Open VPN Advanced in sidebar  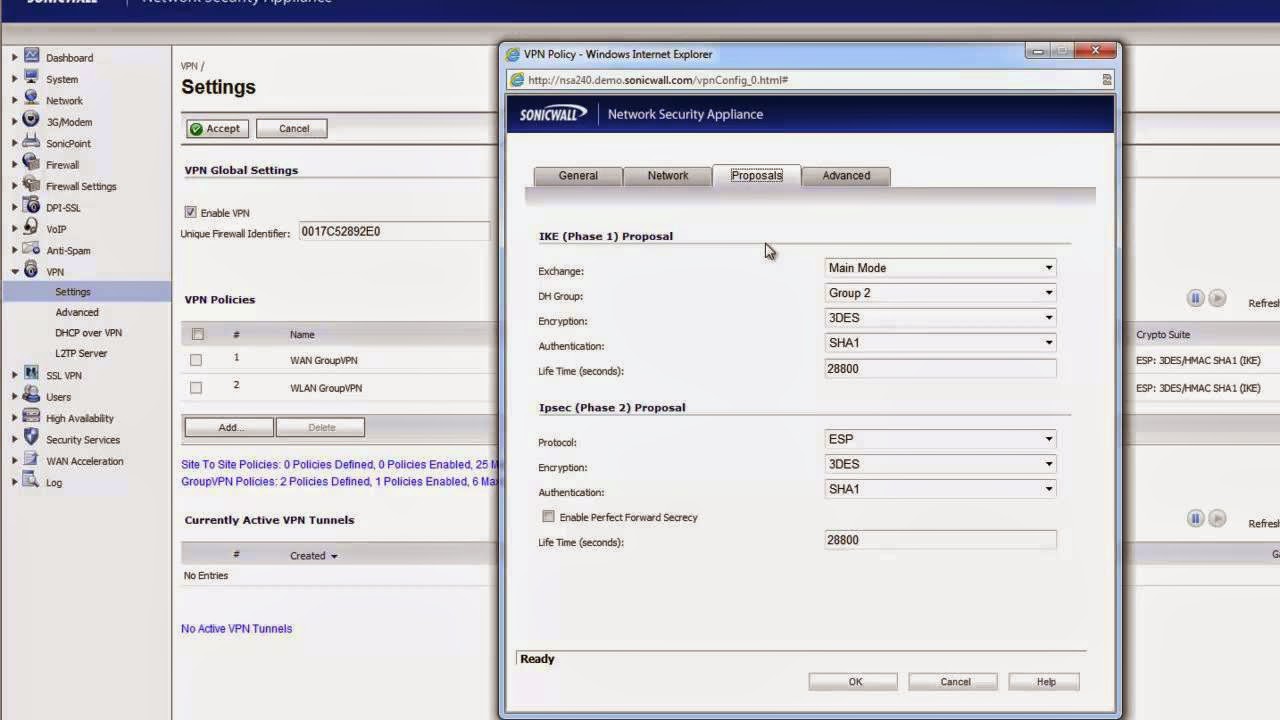pos(77,312)
